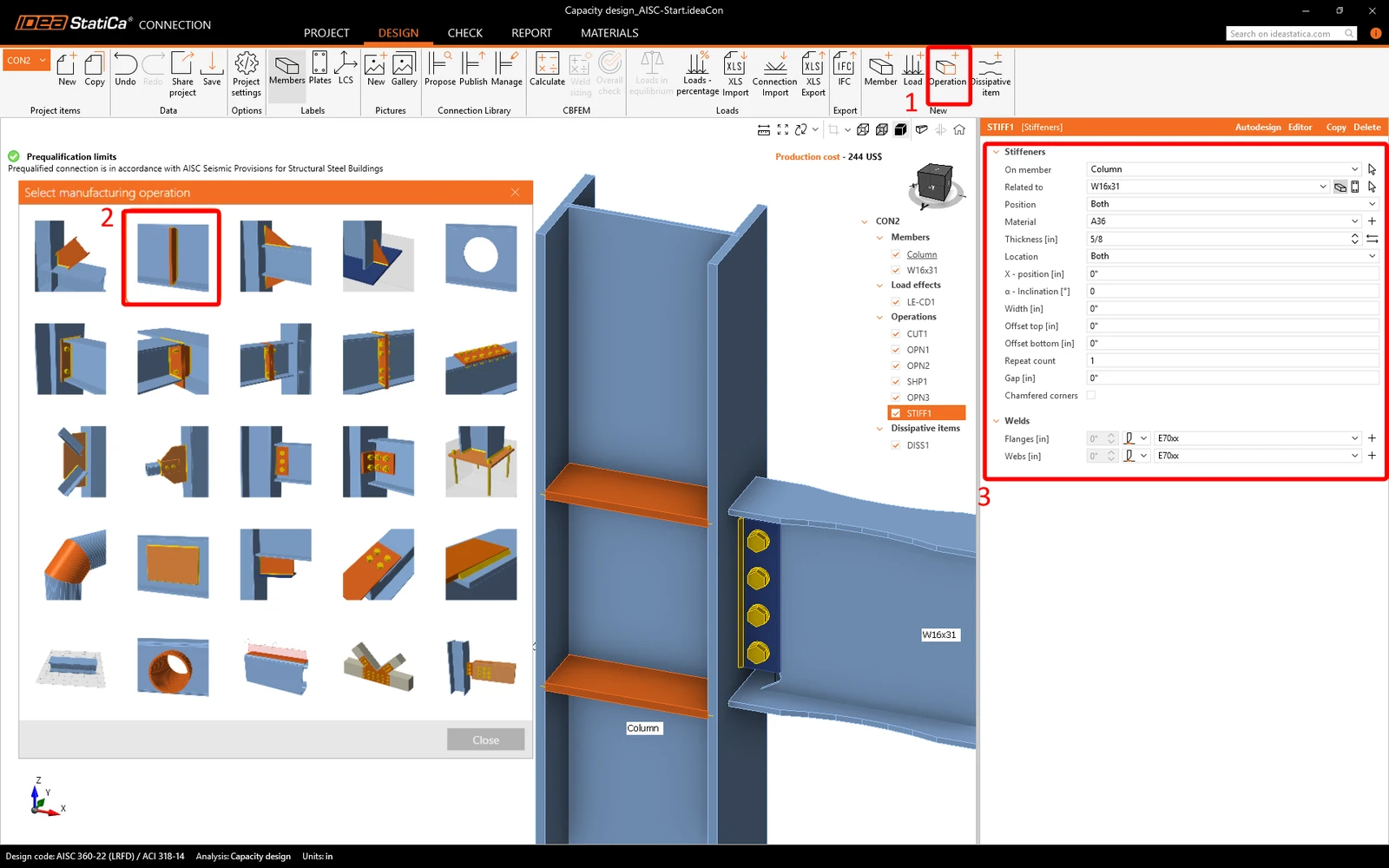Screen dimensions: 1389x868
Task: Click Autodesign for STIFF1
Action: [x=1258, y=128]
